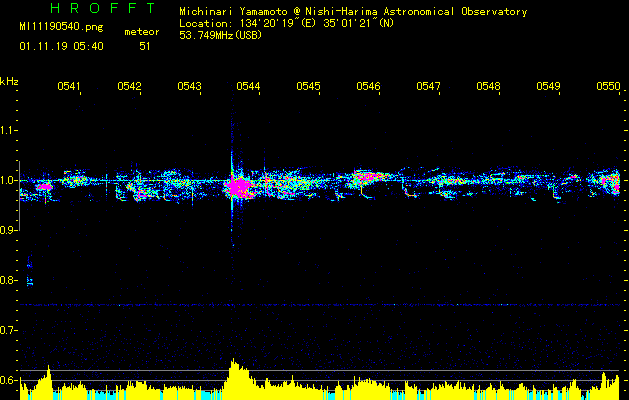This screenshot has height=400, width=629.
Task: Click the 1.1 kHz axis value
Action: tap(7, 130)
